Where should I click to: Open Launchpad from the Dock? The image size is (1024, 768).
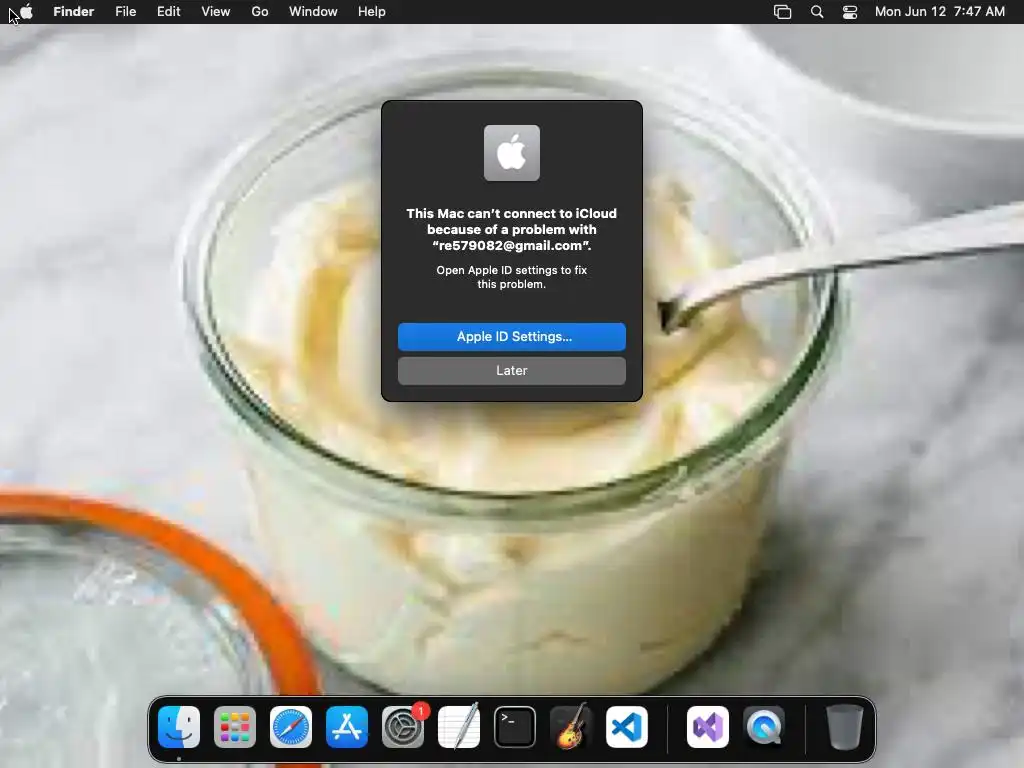[x=234, y=727]
